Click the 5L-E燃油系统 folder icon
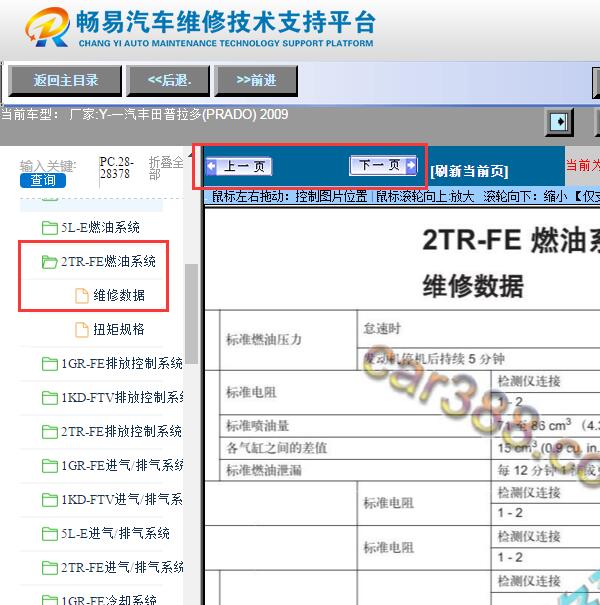600x605 pixels. 49,228
